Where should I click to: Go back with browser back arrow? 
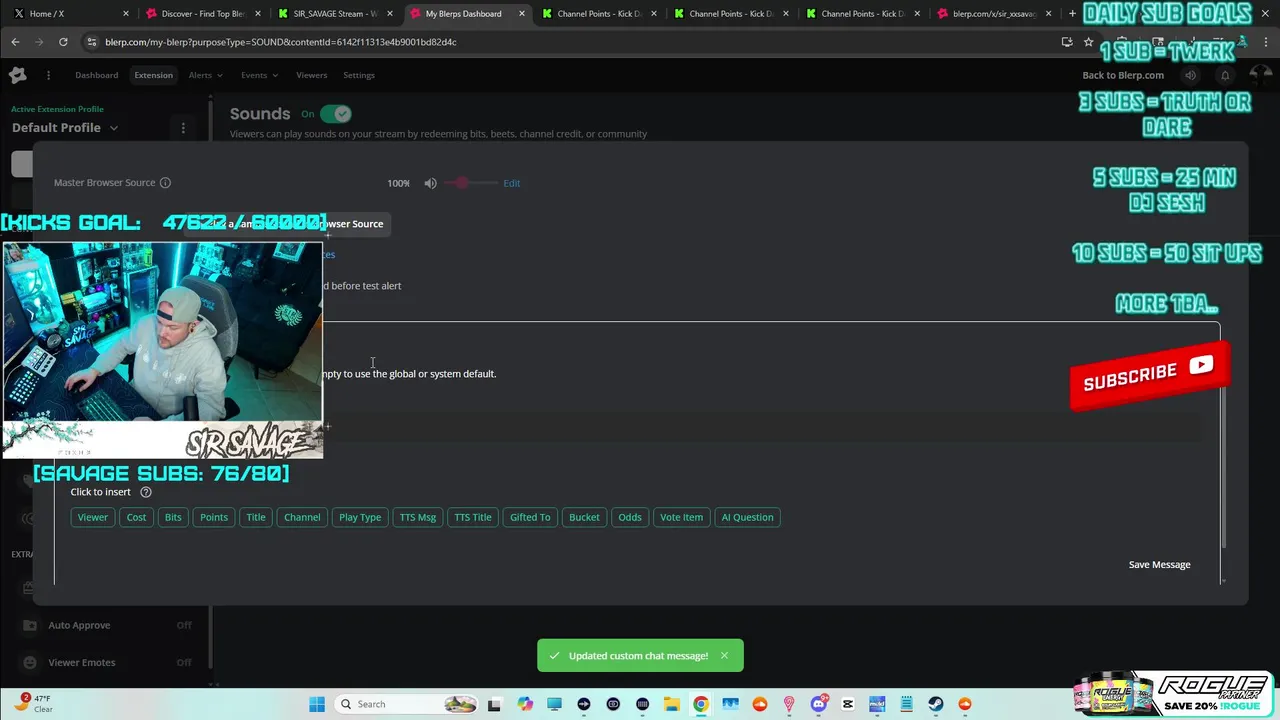tap(15, 42)
